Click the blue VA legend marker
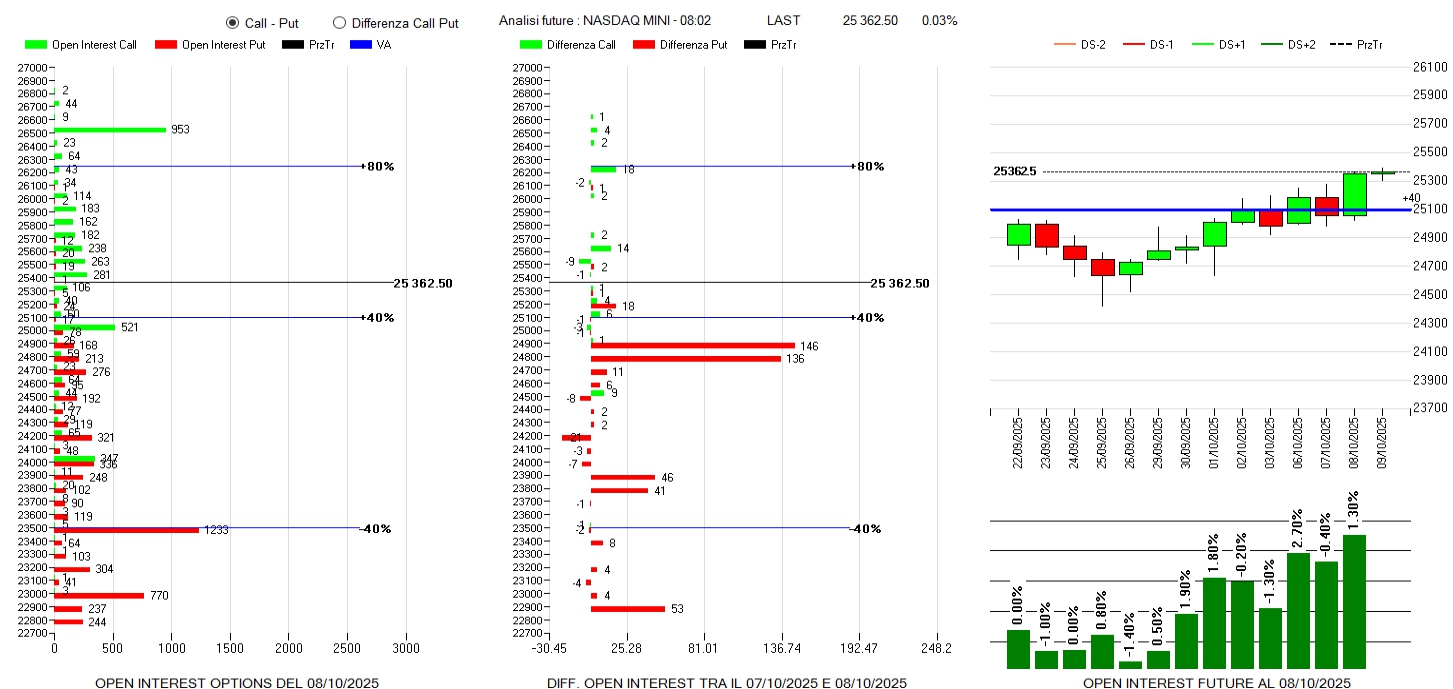Screen dimensions: 1453x689 (x=360, y=45)
